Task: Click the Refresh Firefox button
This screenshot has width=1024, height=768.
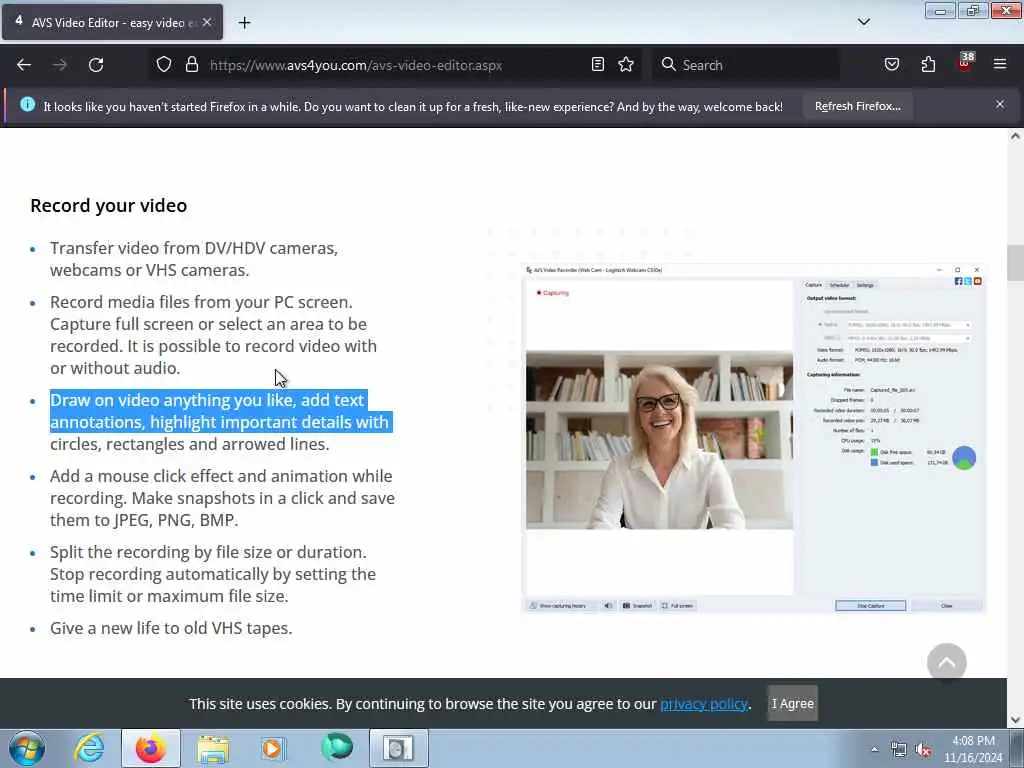Action: coord(857,106)
